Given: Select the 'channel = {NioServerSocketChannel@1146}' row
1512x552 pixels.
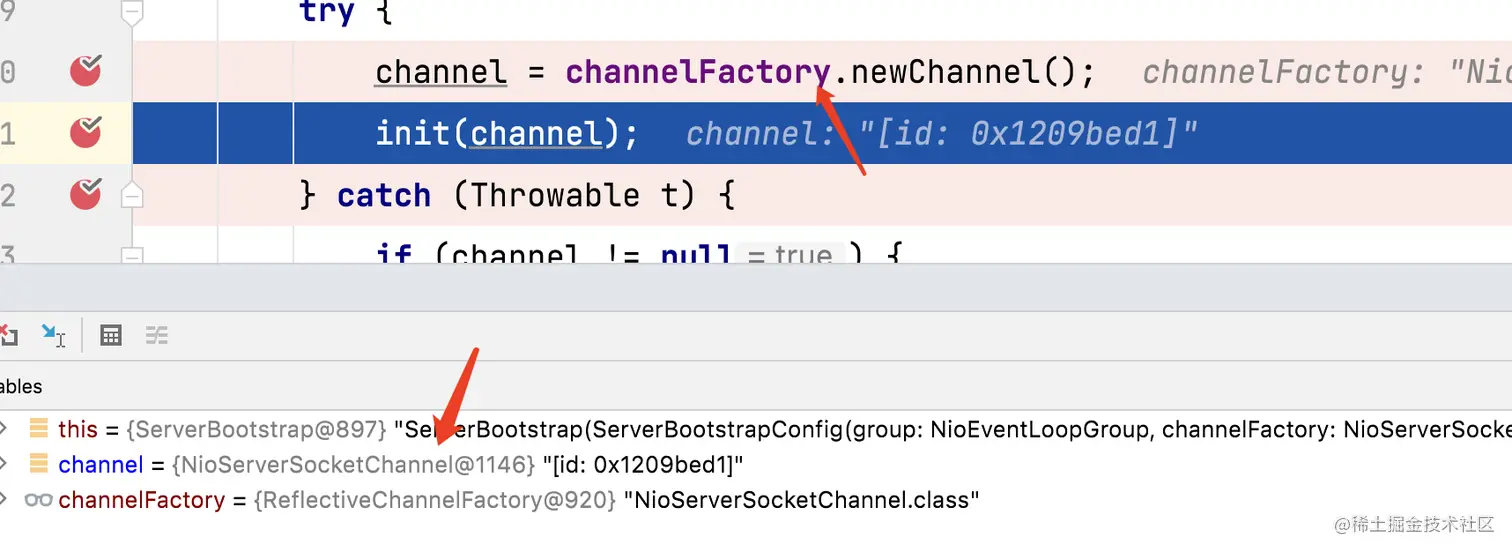Looking at the screenshot, I should tap(756, 465).
